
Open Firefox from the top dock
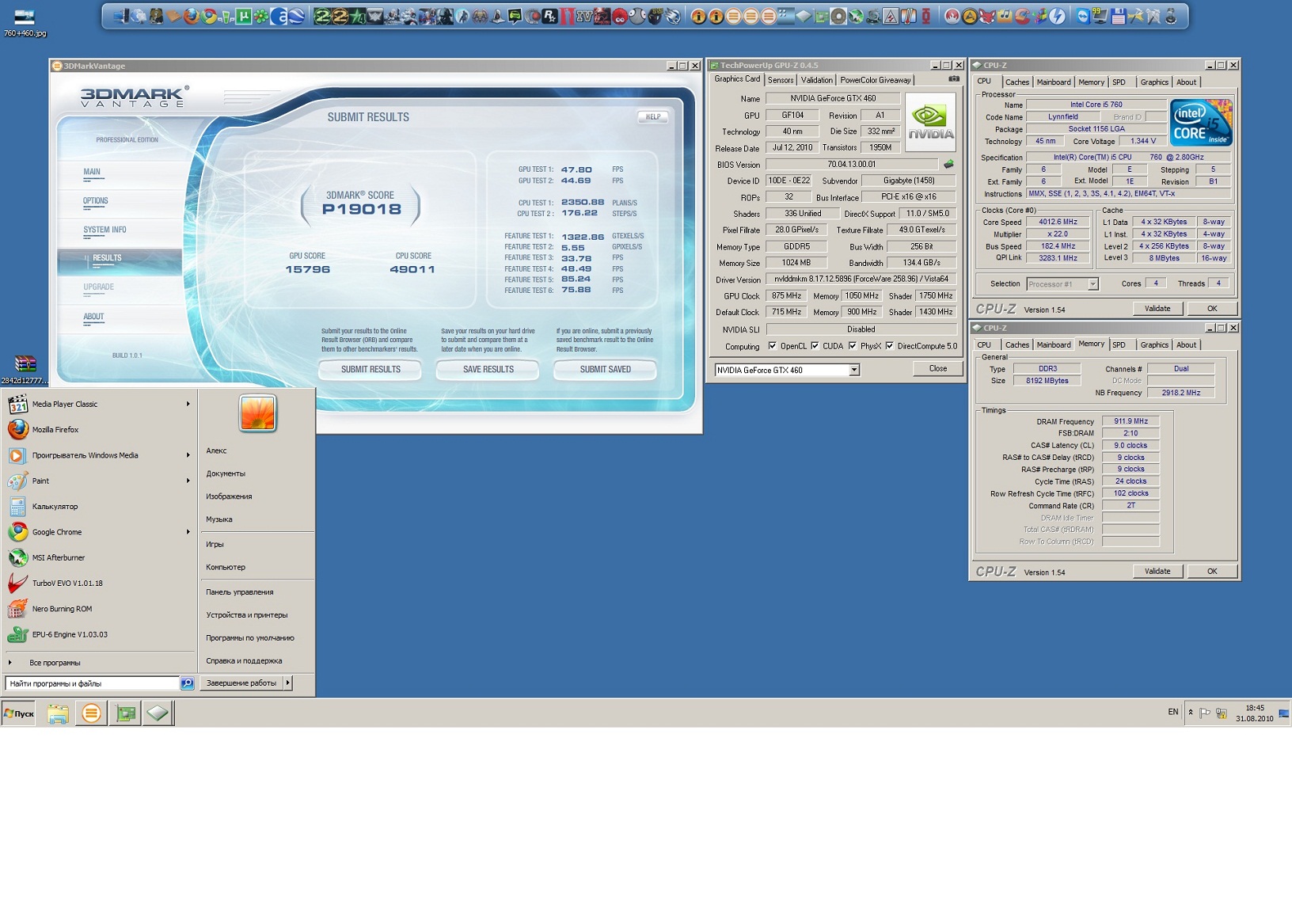pyautogui.click(x=191, y=16)
